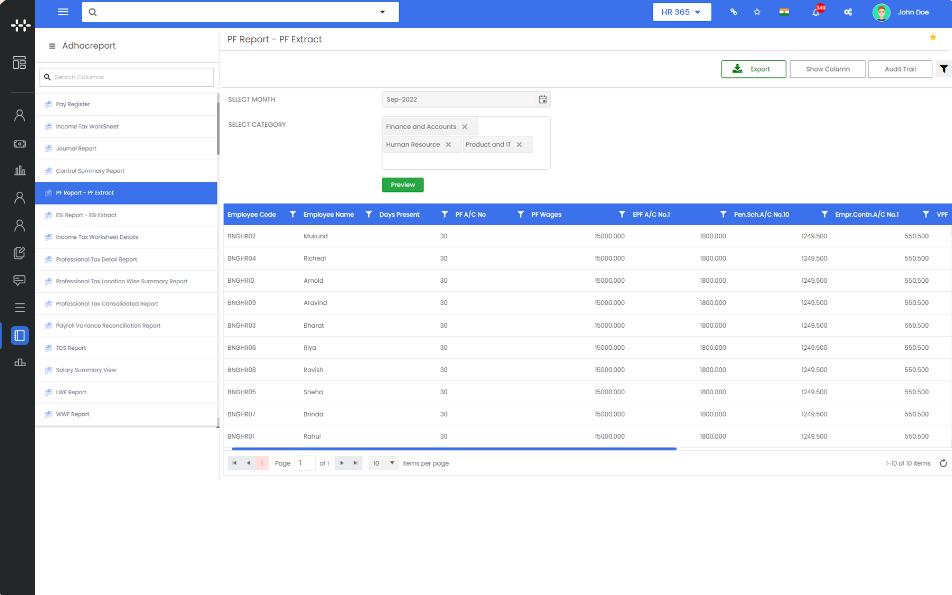Open the filter funnel beside Audit Trail
Screen dimensions: 952x595
[943, 69]
